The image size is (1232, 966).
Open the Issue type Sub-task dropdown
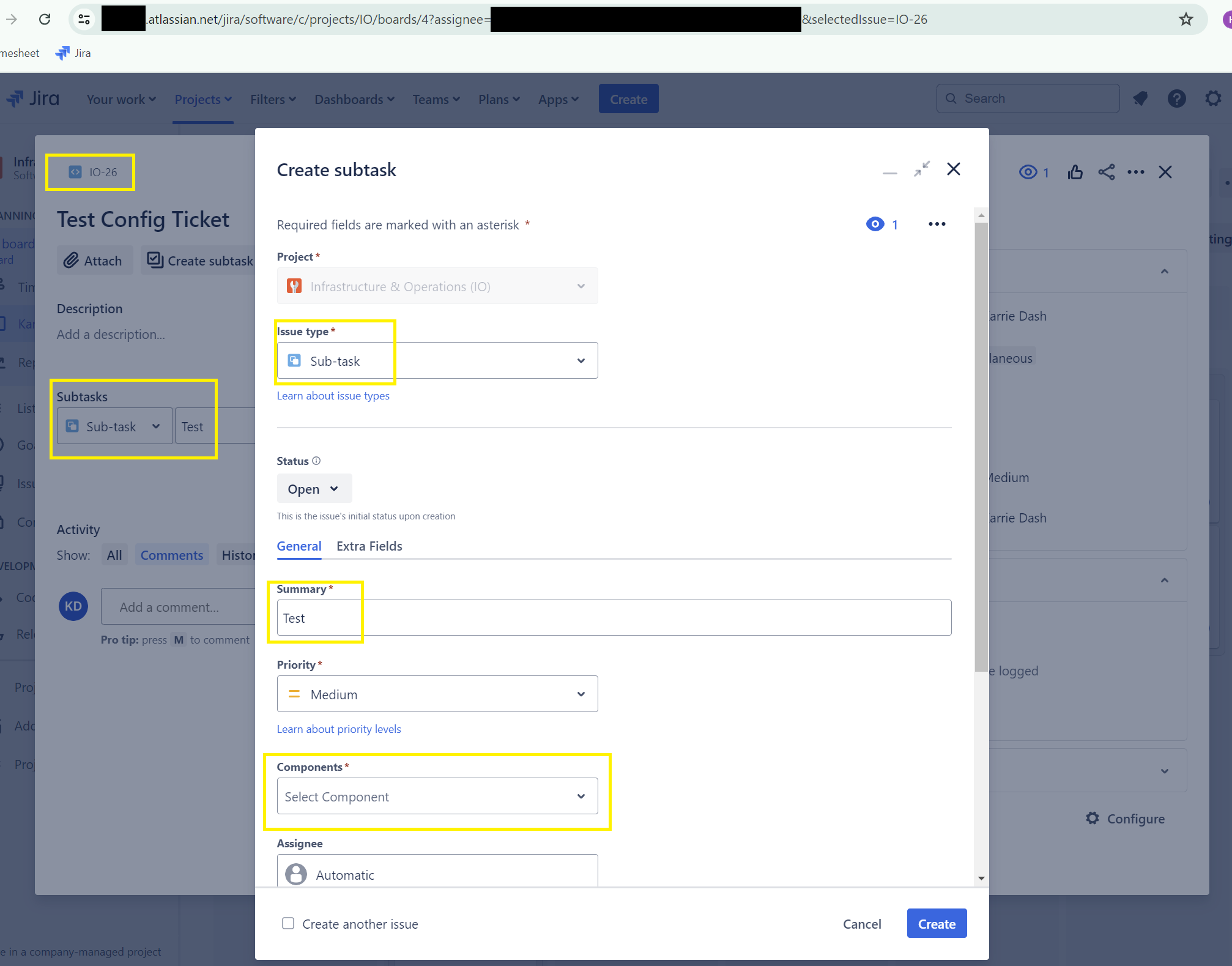coord(437,361)
